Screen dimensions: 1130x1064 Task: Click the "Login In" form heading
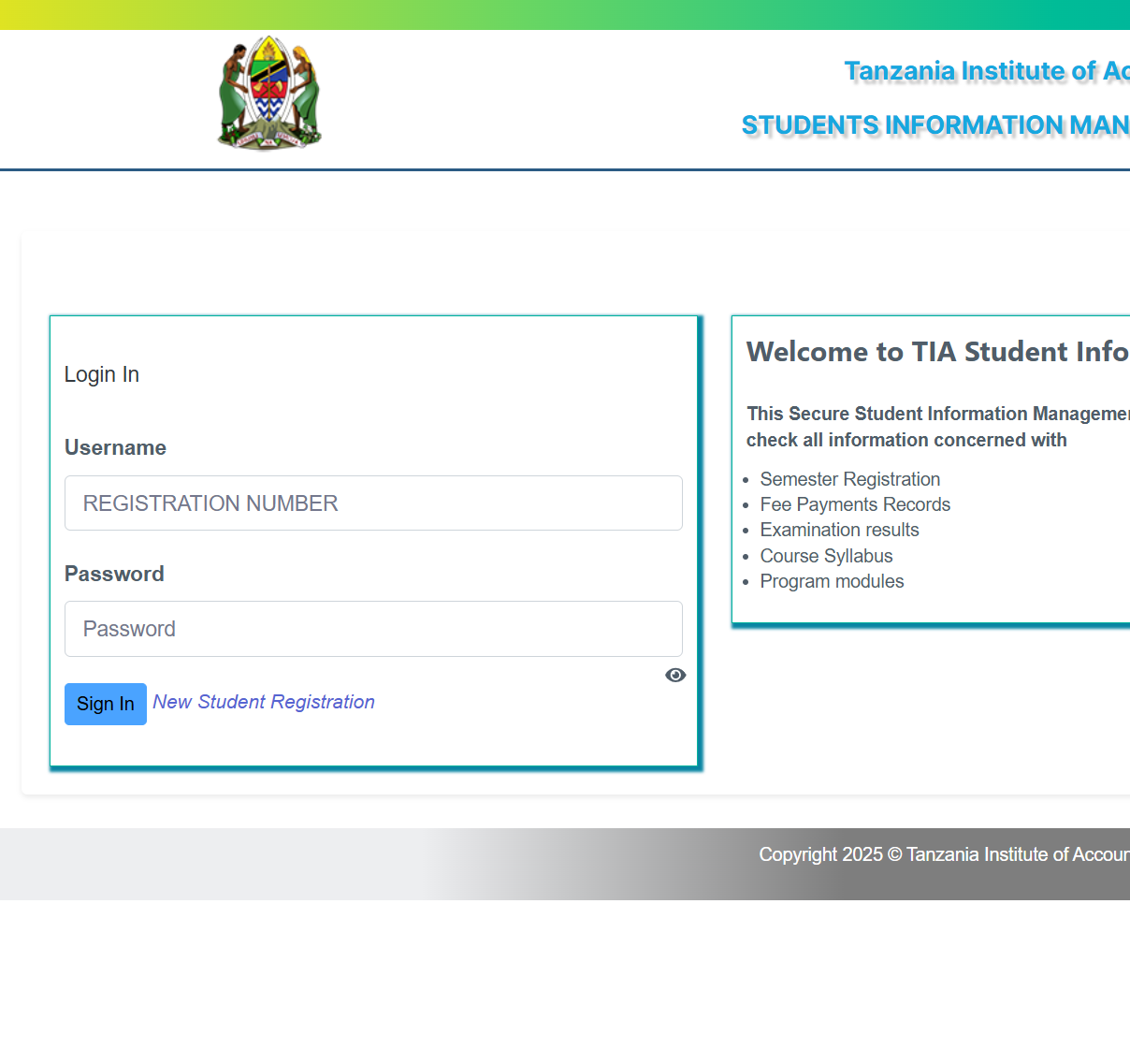(x=102, y=374)
